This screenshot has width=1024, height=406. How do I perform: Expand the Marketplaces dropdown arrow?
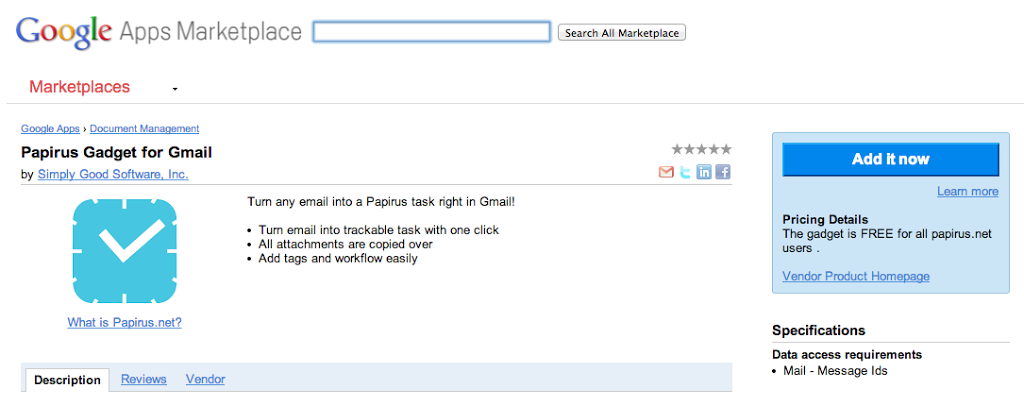tap(175, 89)
